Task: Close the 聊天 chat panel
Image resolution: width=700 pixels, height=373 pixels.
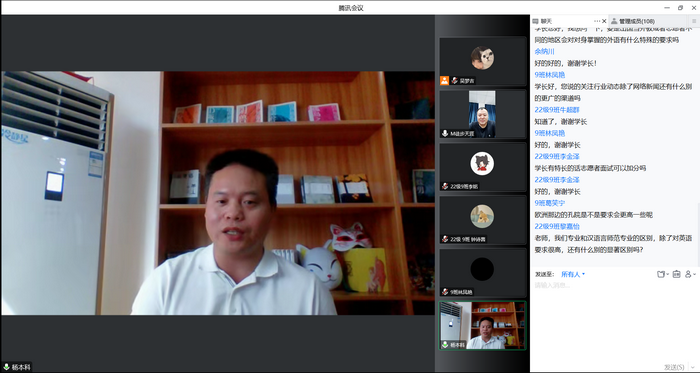Action: coord(604,21)
